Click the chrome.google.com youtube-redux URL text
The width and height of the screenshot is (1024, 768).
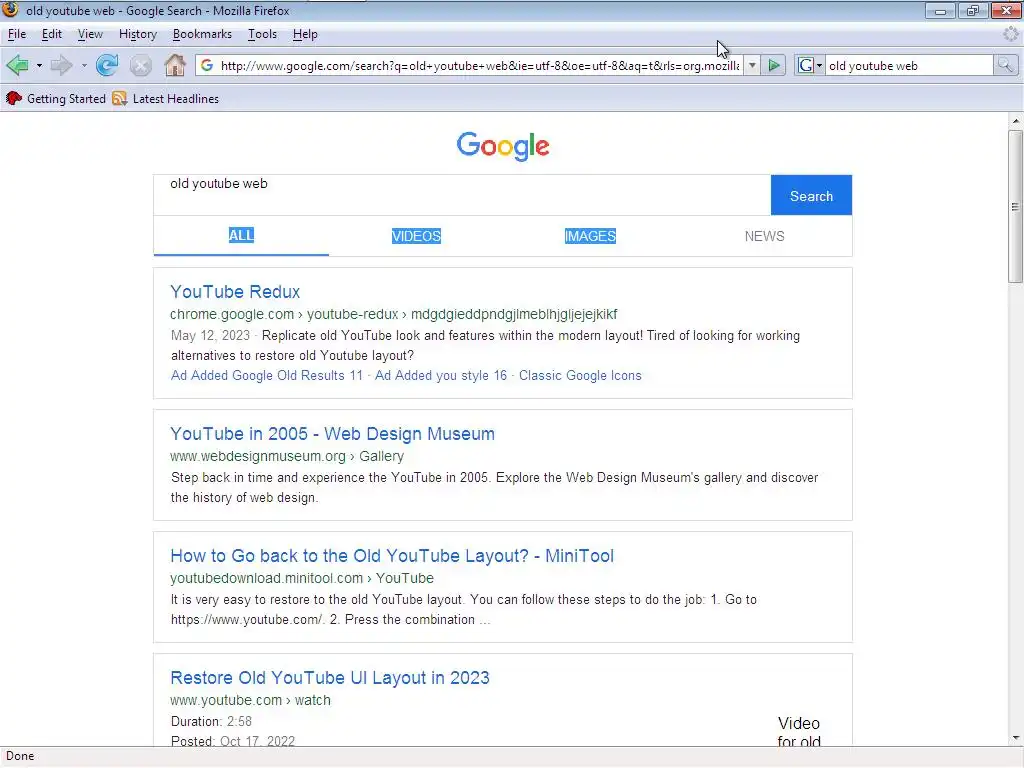pyautogui.click(x=394, y=314)
